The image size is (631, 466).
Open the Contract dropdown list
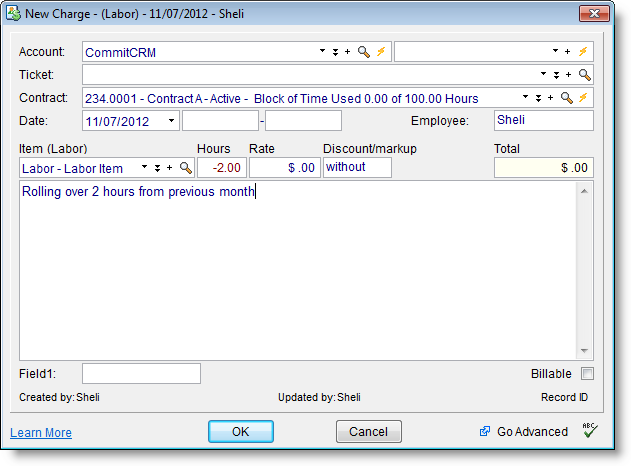click(x=525, y=98)
